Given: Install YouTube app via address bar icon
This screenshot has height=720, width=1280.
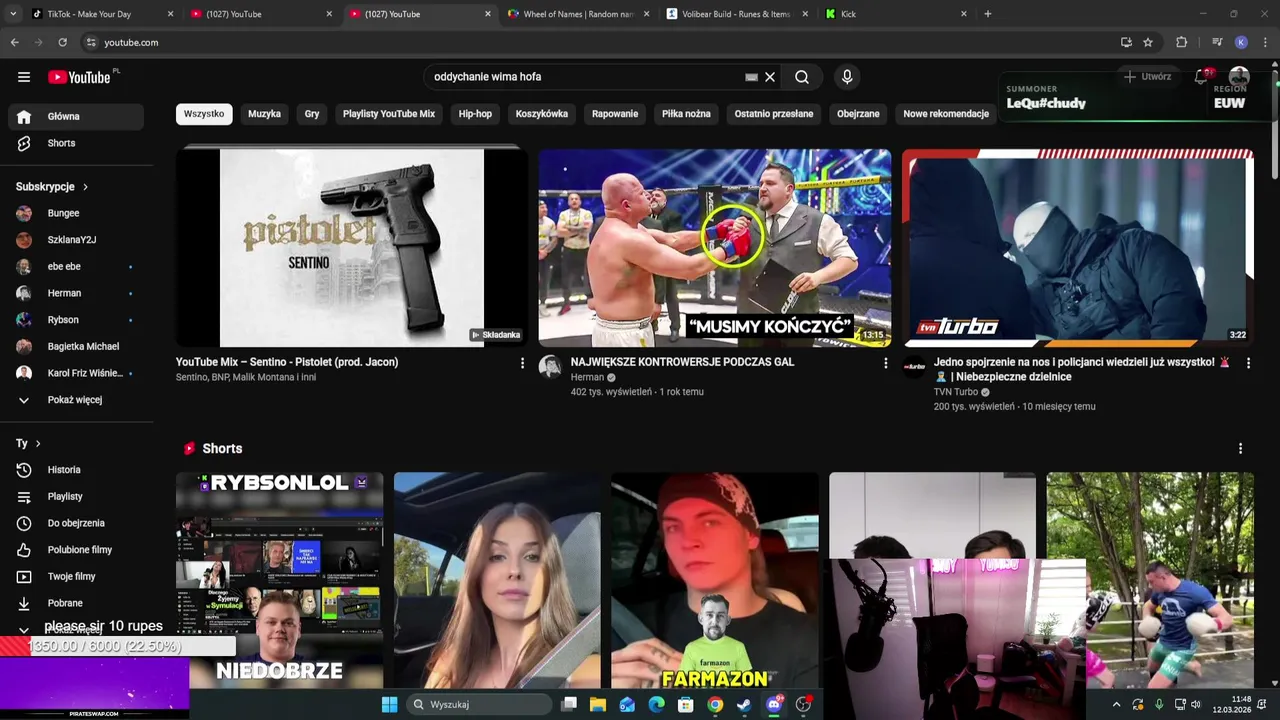Looking at the screenshot, I should coord(1126,42).
